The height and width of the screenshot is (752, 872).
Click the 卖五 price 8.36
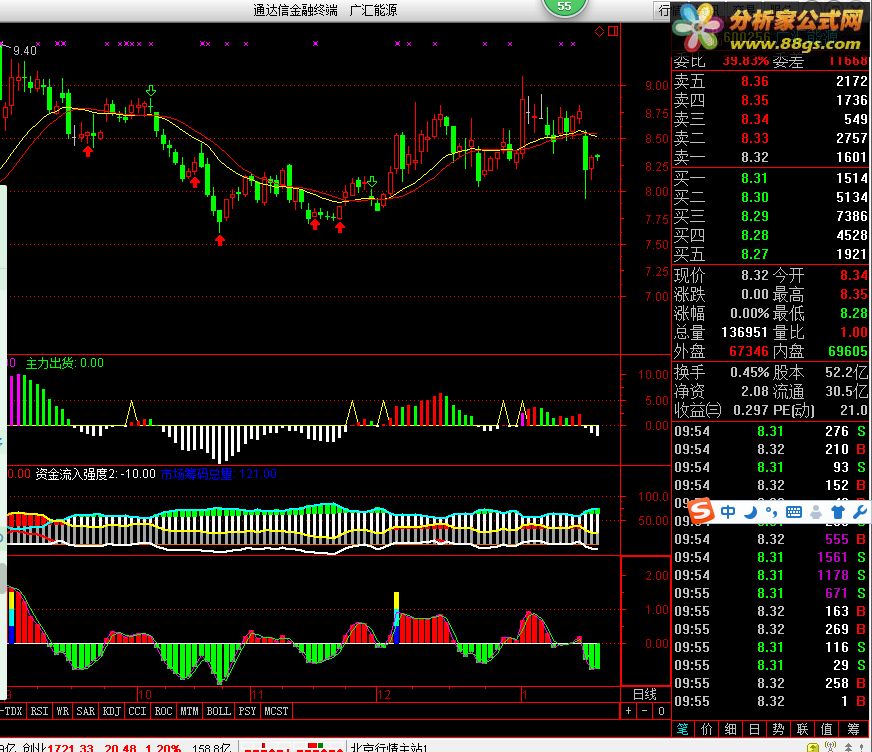755,81
